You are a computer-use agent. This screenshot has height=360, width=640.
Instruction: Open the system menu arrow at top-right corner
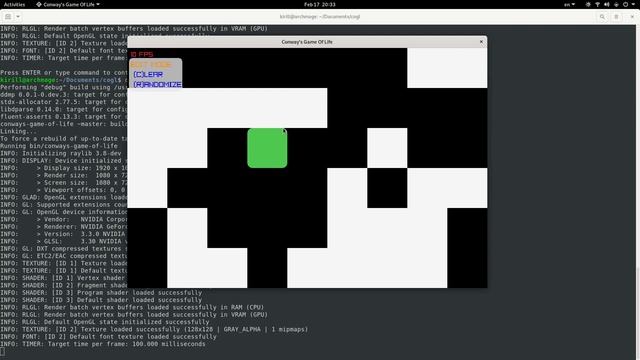coord(633,4)
